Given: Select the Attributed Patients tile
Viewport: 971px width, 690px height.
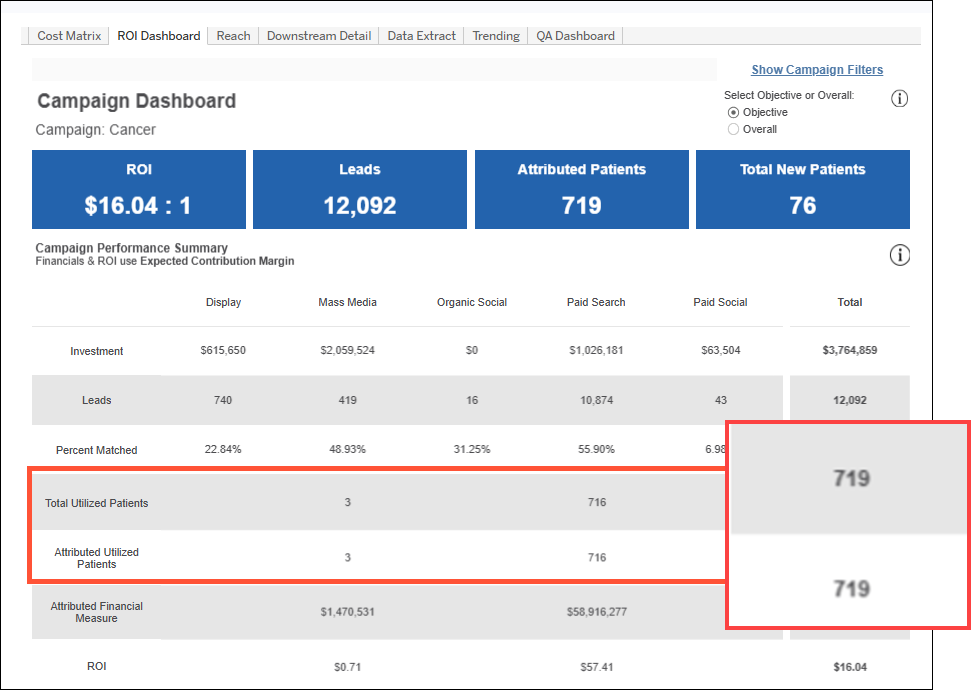Looking at the screenshot, I should tap(581, 190).
